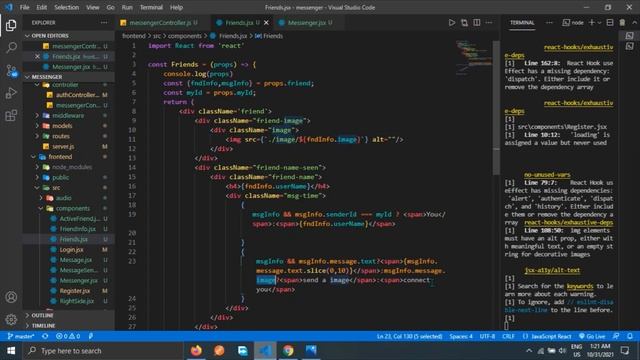Run the code with play icon
The width and height of the screenshot is (640, 360).
click(451, 22)
